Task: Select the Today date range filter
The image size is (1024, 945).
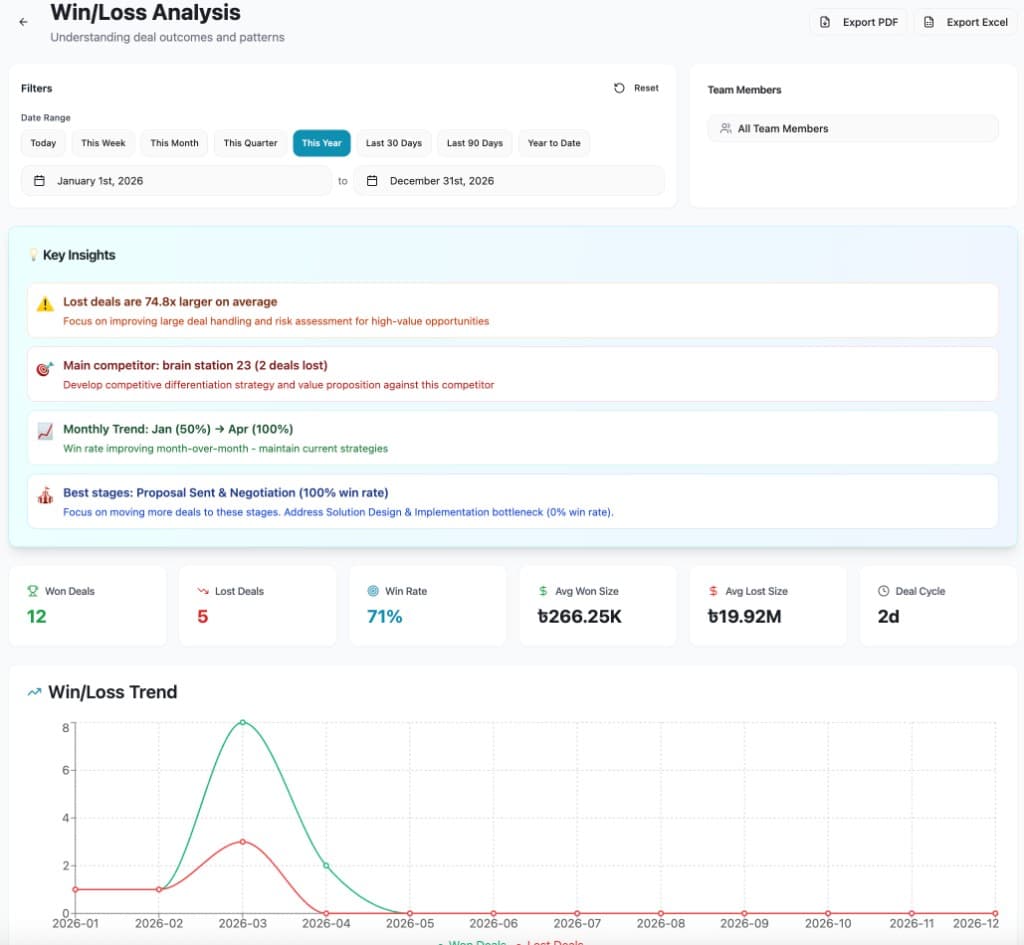Action: click(x=43, y=143)
